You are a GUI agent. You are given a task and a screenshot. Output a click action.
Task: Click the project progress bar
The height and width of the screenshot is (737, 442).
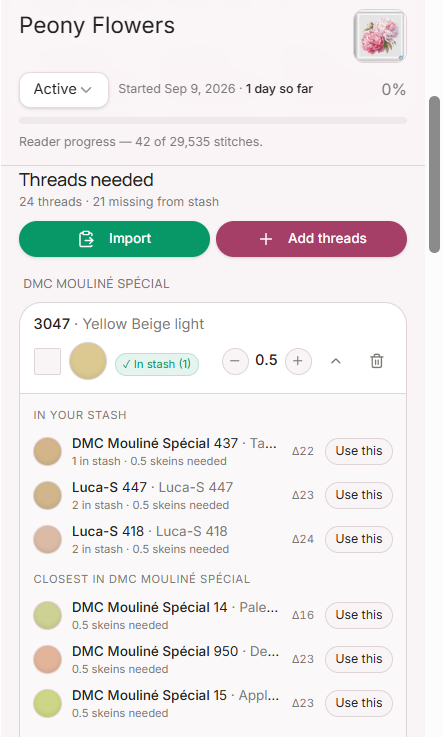tap(213, 120)
